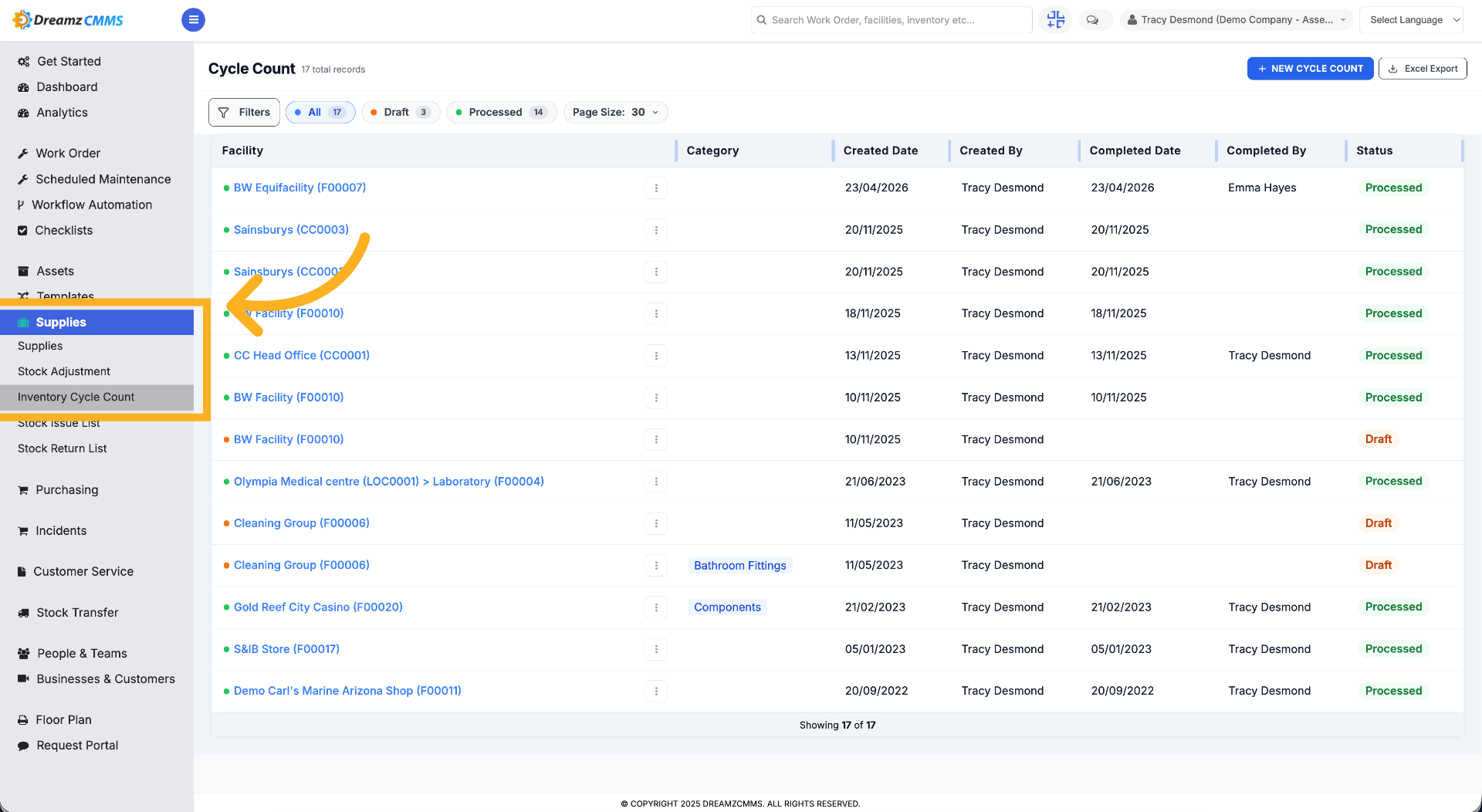
Task: Select the All records filter
Action: pyautogui.click(x=320, y=113)
